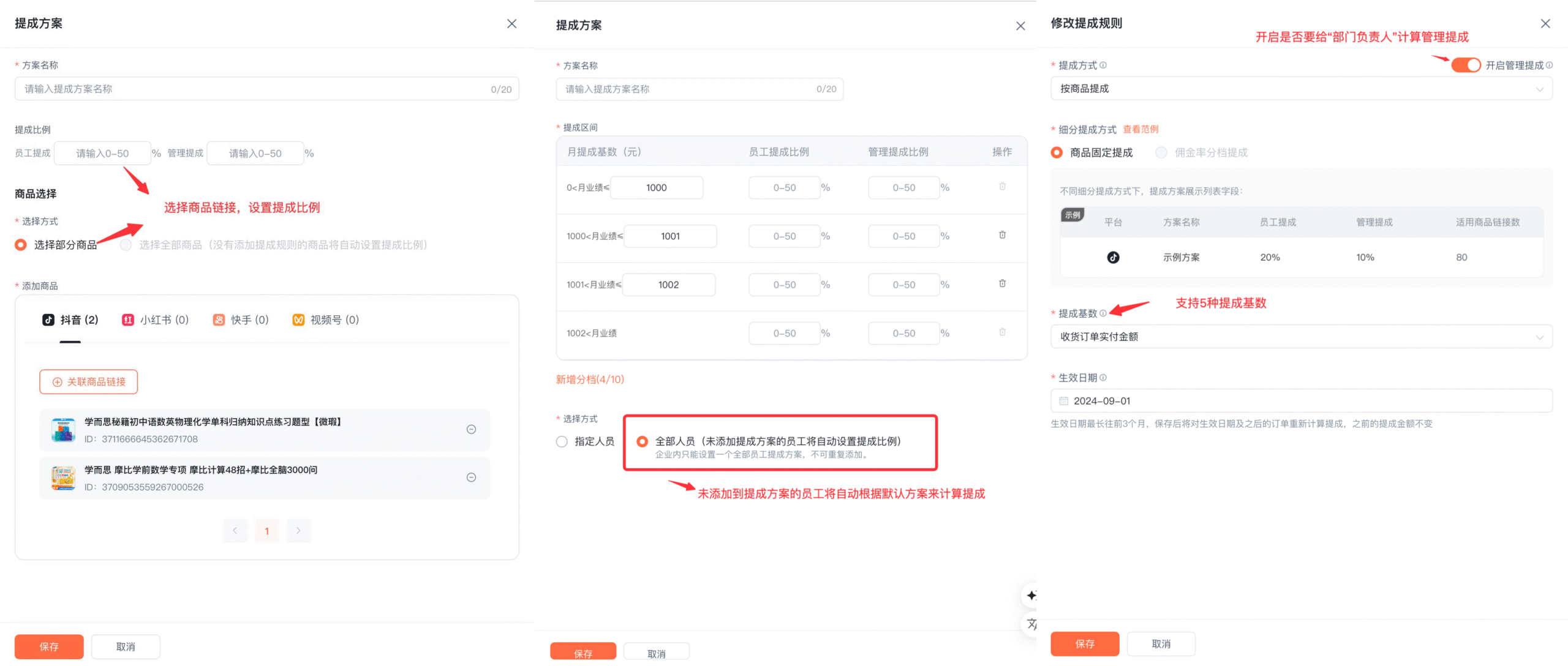Screen dimensions: 1568x666
Task: Switch to the 快手 (0) tab
Action: pos(241,320)
